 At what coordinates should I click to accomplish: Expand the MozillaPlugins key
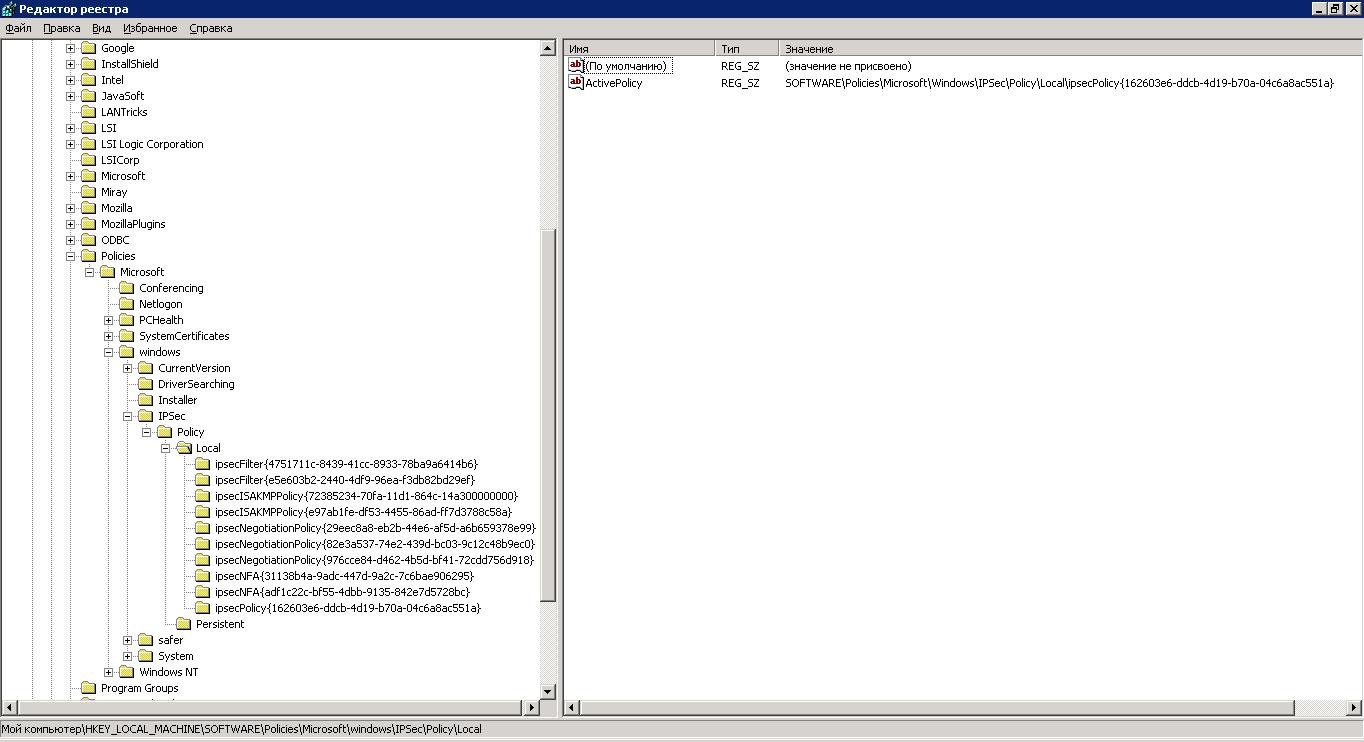pos(71,224)
